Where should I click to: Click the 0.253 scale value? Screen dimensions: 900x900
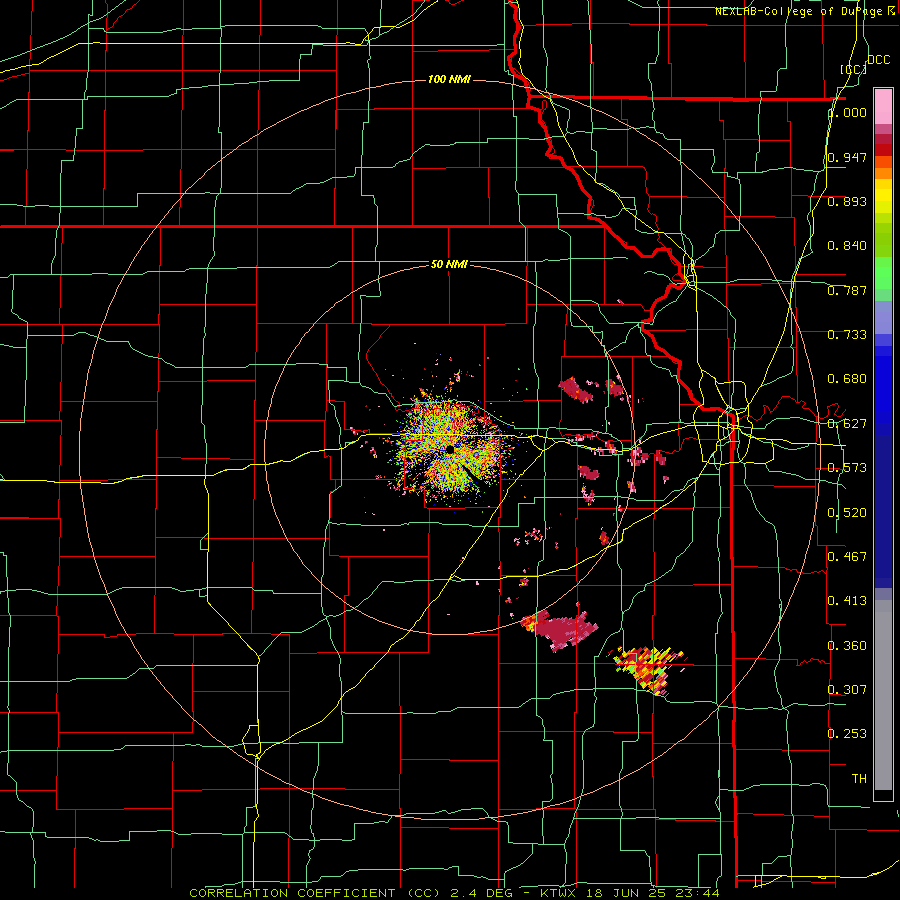click(x=847, y=734)
